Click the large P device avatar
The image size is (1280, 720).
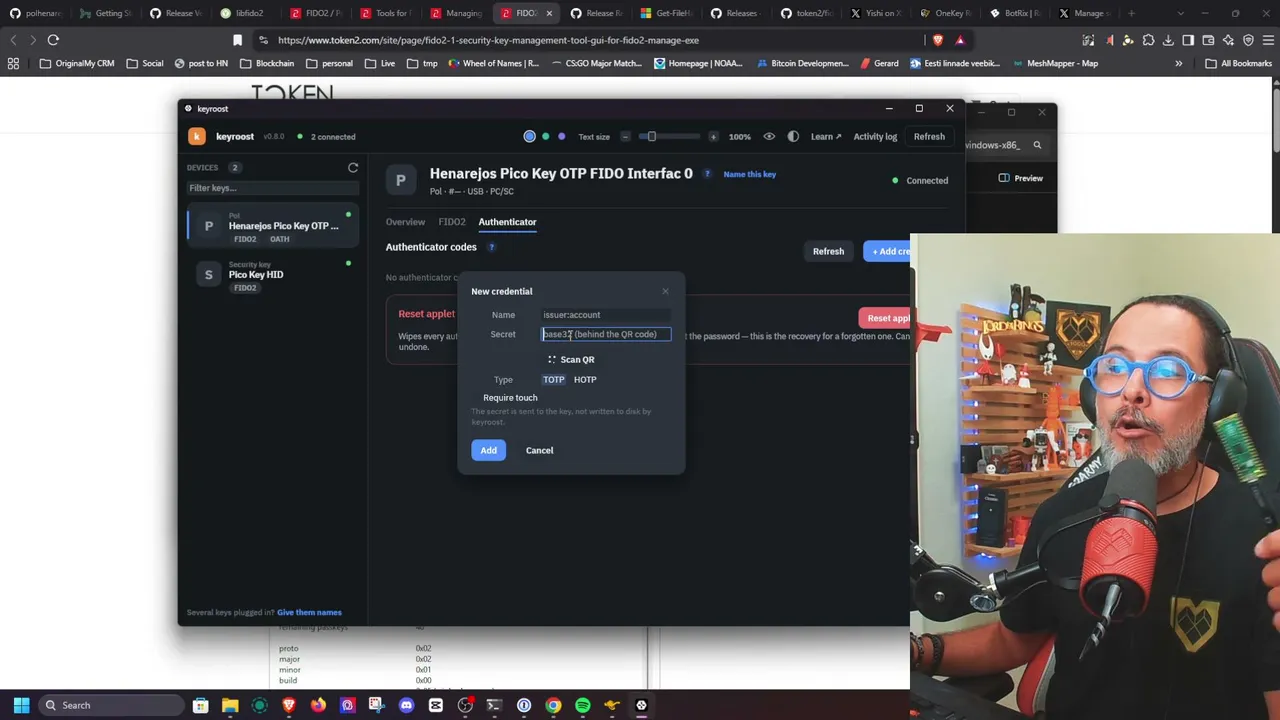[400, 180]
